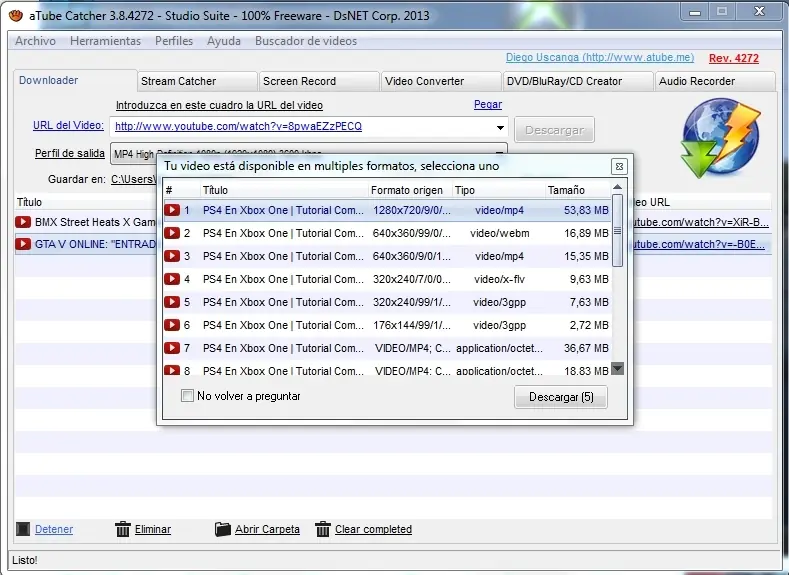Image resolution: width=789 pixels, height=575 pixels.
Task: Click the Eliminar link
Action: pos(152,529)
